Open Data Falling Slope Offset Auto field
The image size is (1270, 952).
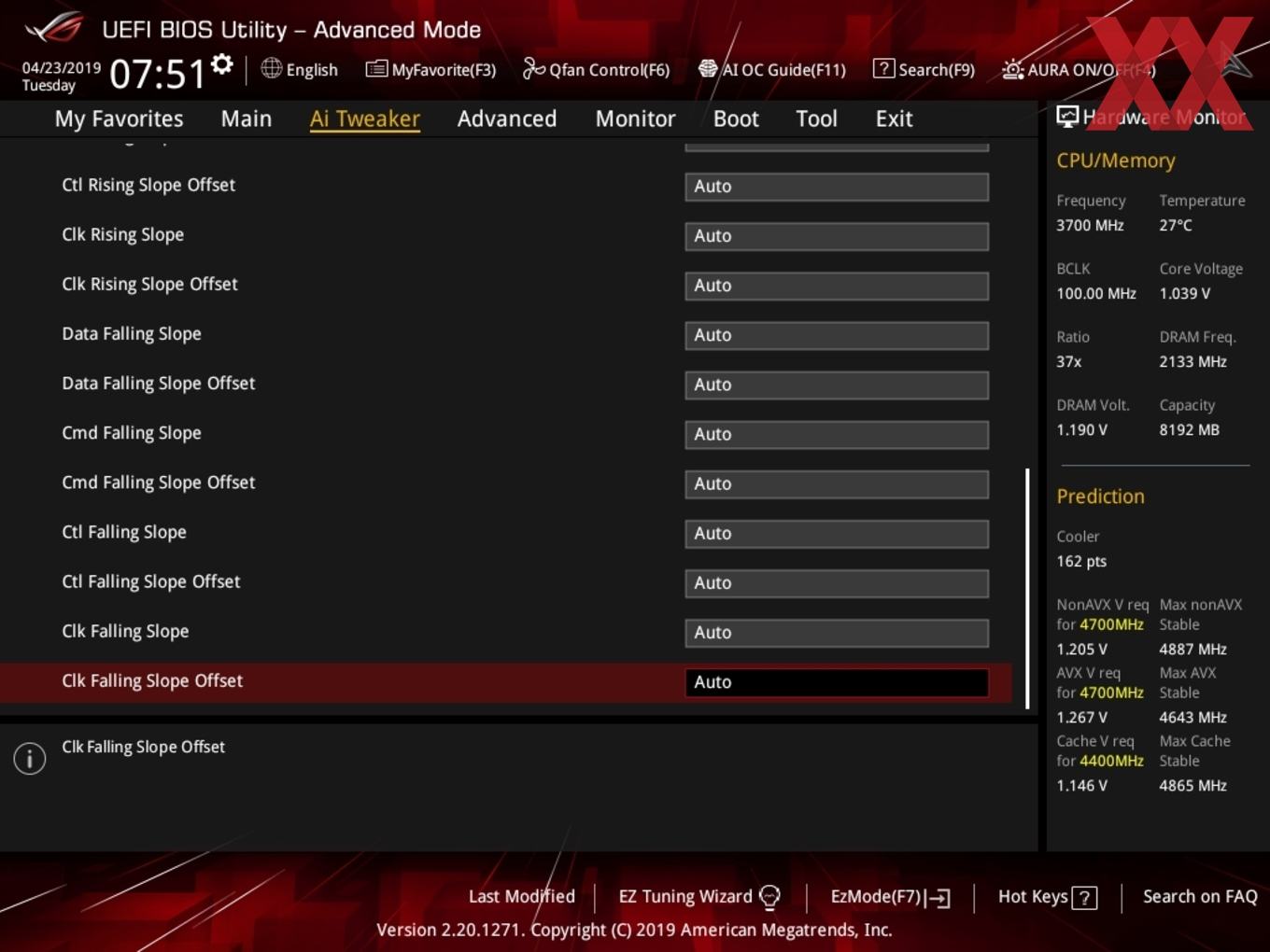tap(837, 385)
